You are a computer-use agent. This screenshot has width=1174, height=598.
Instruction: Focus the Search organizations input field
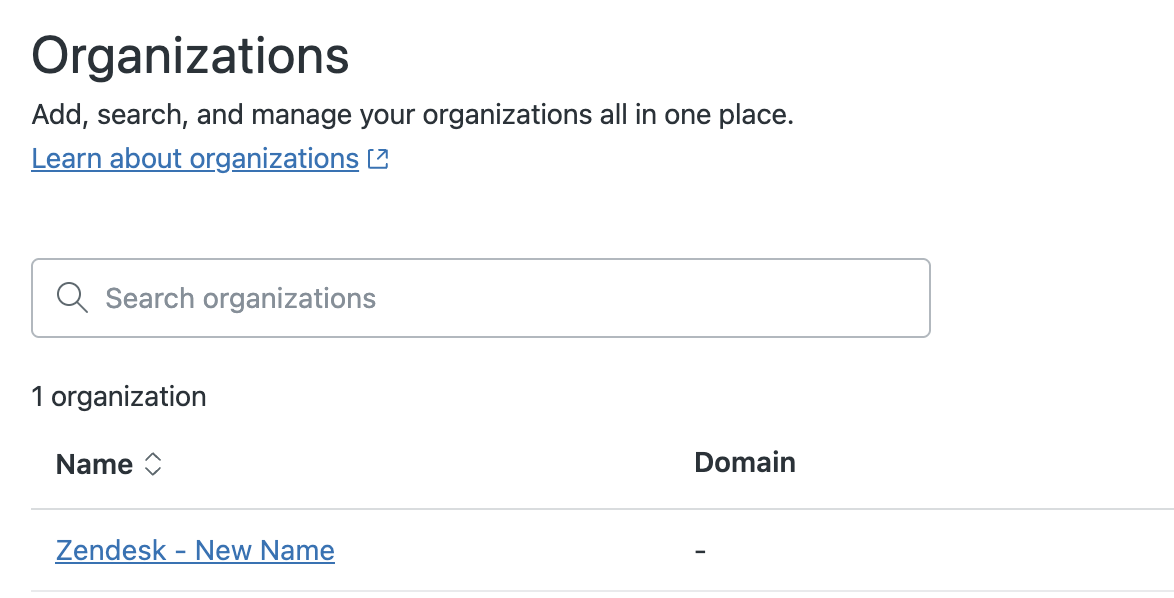tap(480, 298)
